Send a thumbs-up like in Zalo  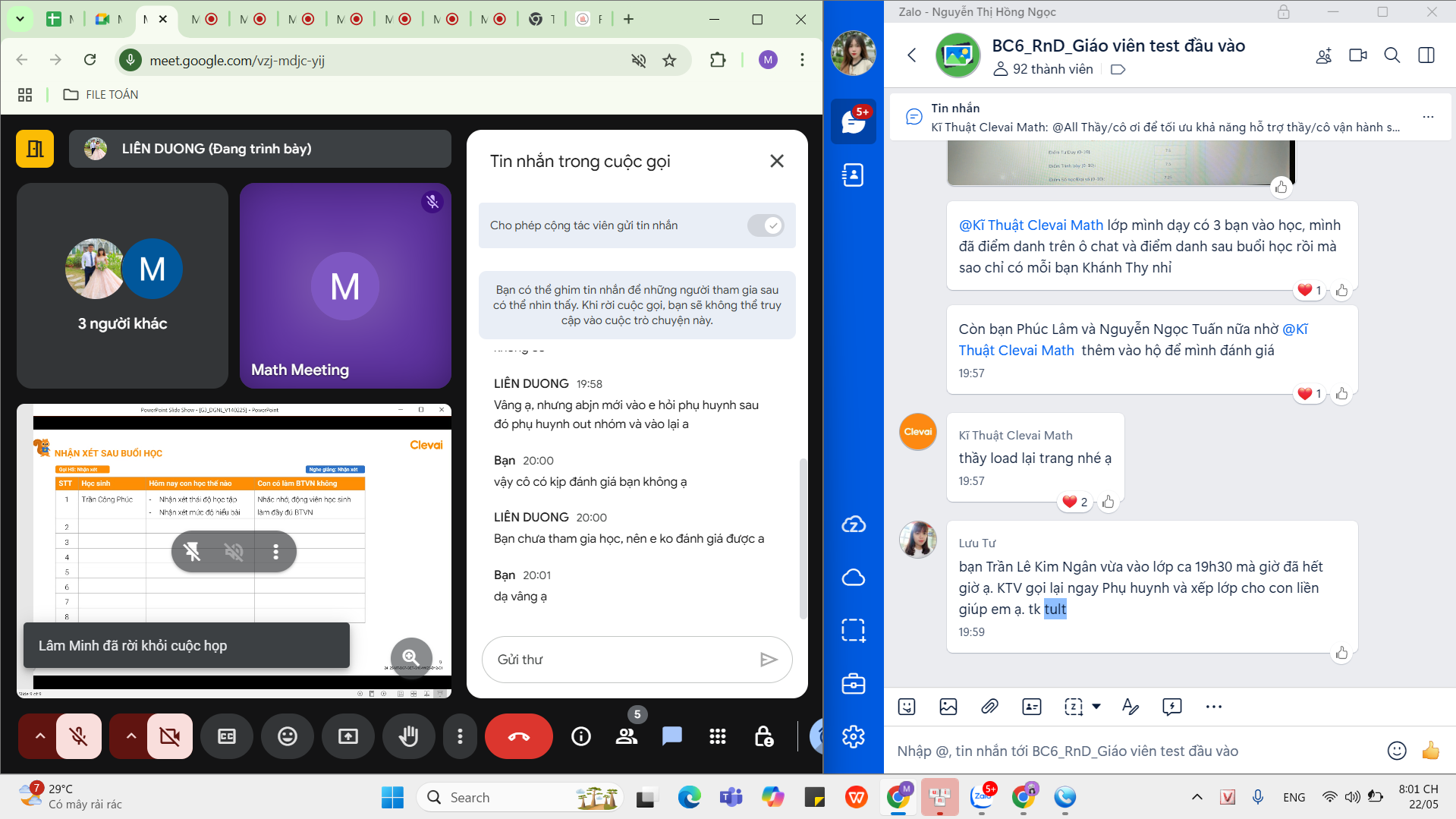tap(1431, 751)
